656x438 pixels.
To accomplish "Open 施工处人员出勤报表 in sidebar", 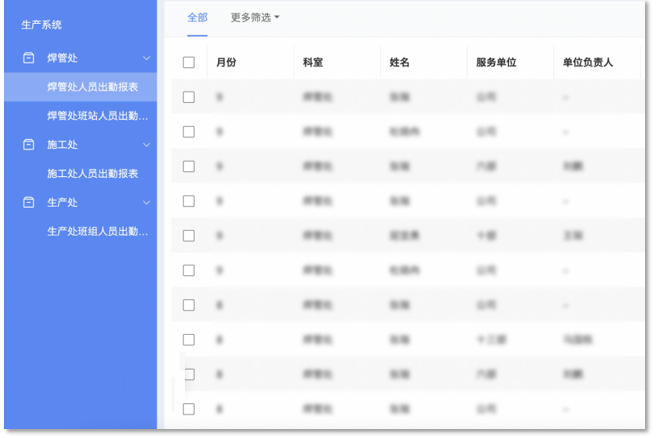I will click(x=80, y=174).
